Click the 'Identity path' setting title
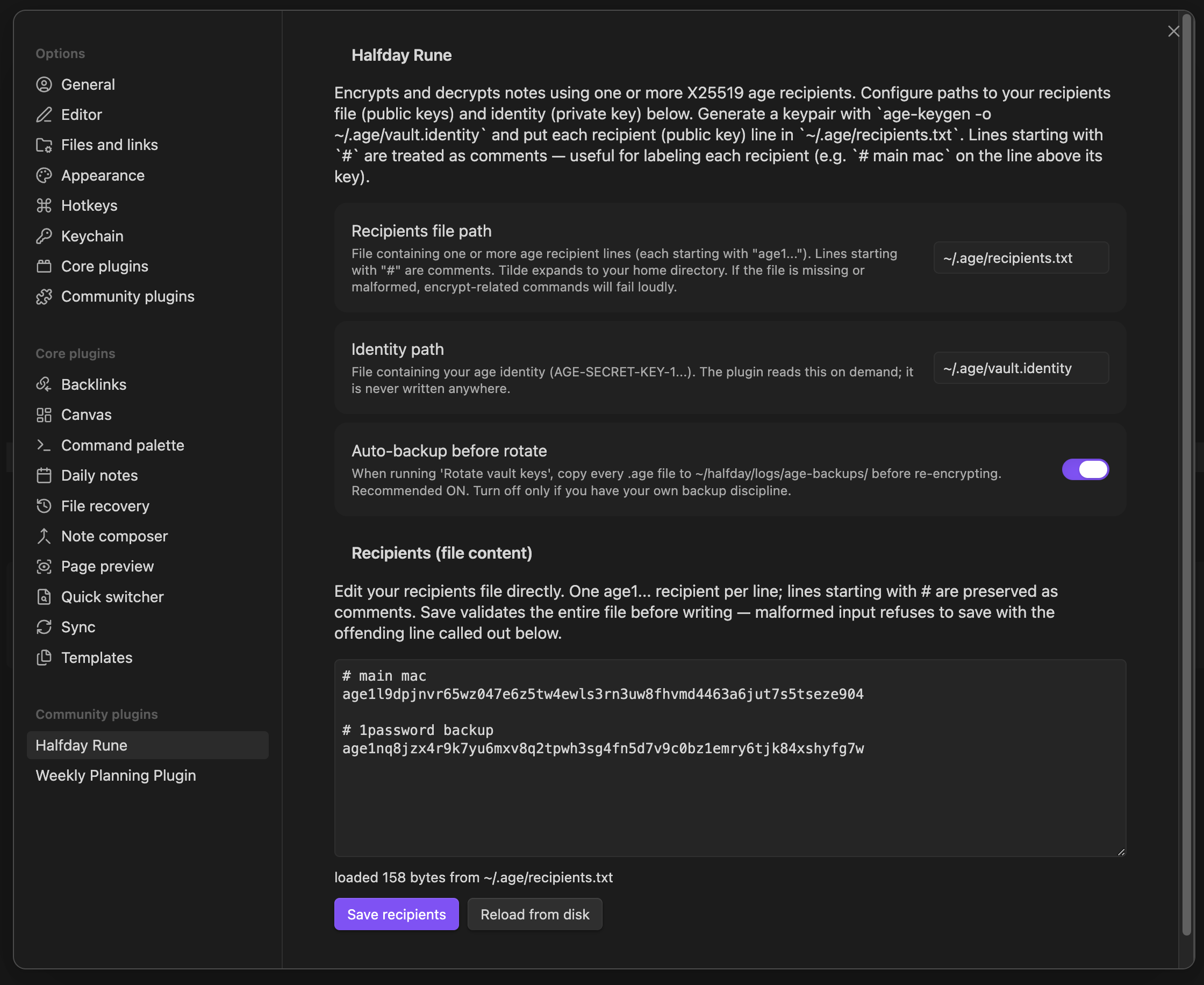The image size is (1204, 985). 398,349
